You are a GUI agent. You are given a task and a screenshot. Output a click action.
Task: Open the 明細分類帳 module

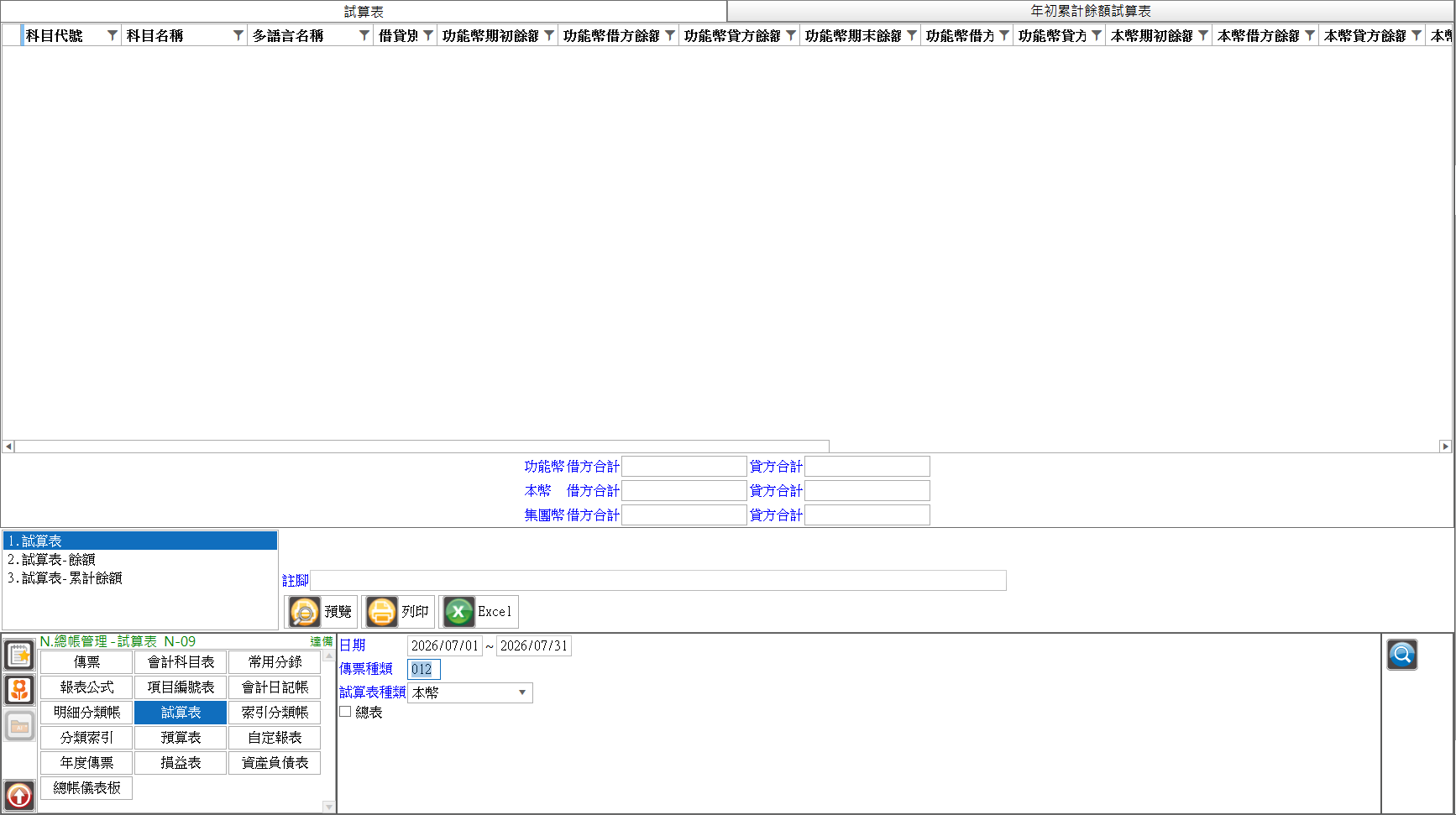(86, 713)
